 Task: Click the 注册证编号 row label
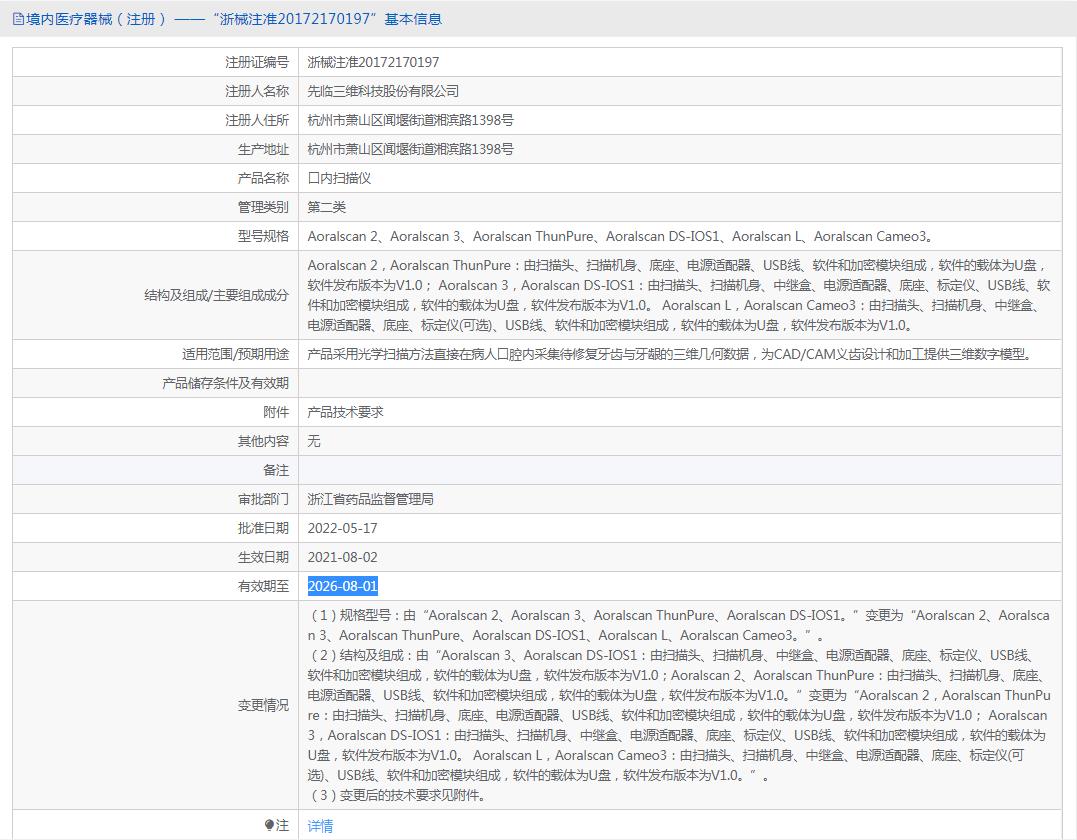point(257,63)
